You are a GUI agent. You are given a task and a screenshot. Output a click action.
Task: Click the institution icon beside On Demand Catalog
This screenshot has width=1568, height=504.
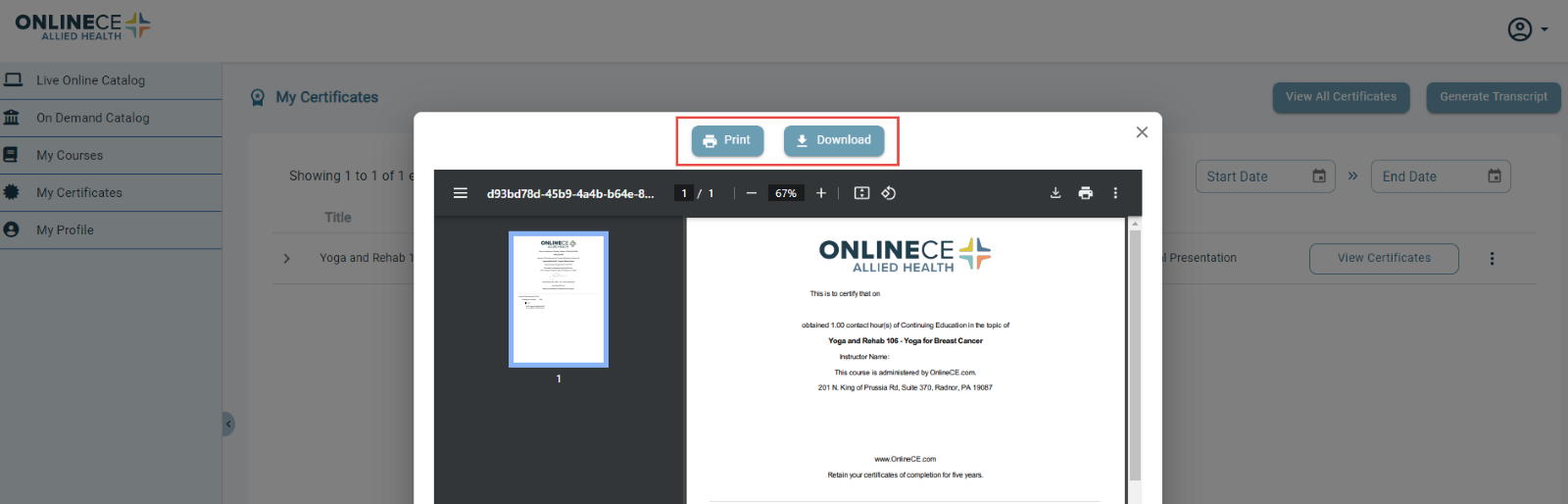pyautogui.click(x=12, y=118)
